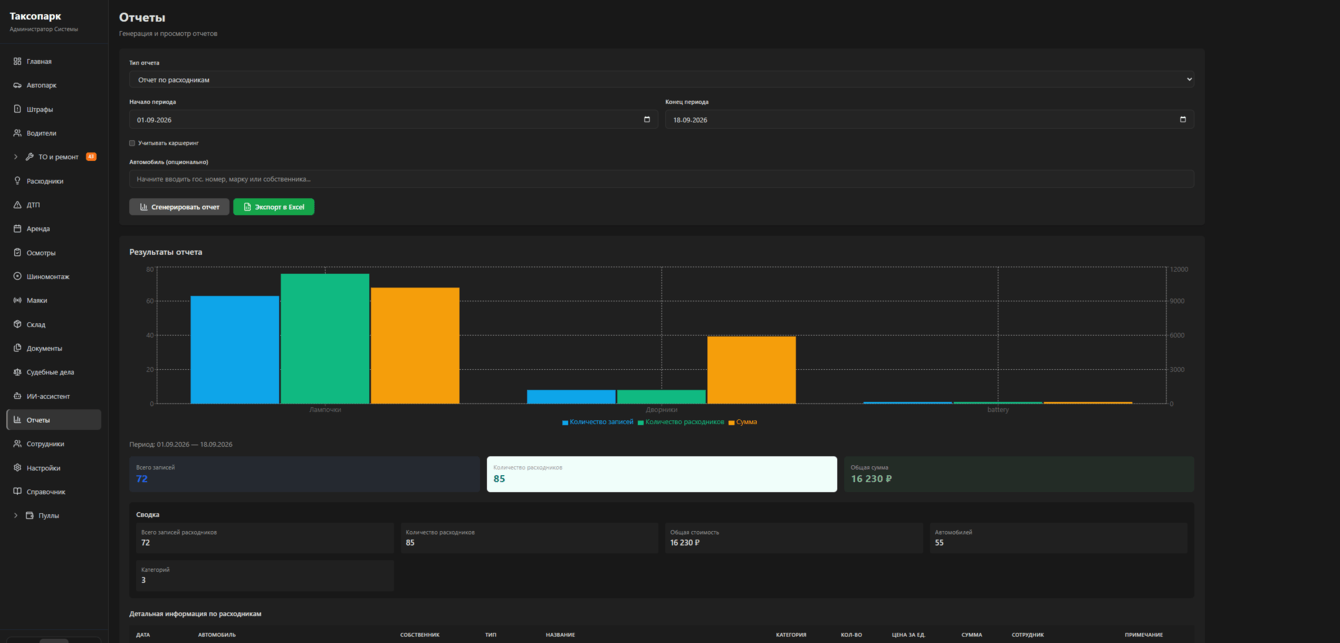Open the Судебные дела menu item
Screen dimensions: 1340x643
click(x=54, y=372)
